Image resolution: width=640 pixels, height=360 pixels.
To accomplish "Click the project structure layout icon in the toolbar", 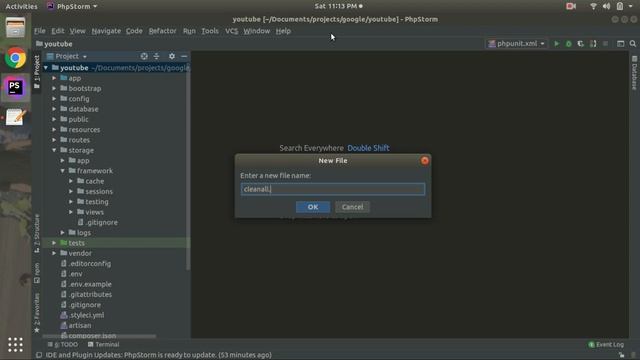I will pyautogui.click(x=620, y=44).
